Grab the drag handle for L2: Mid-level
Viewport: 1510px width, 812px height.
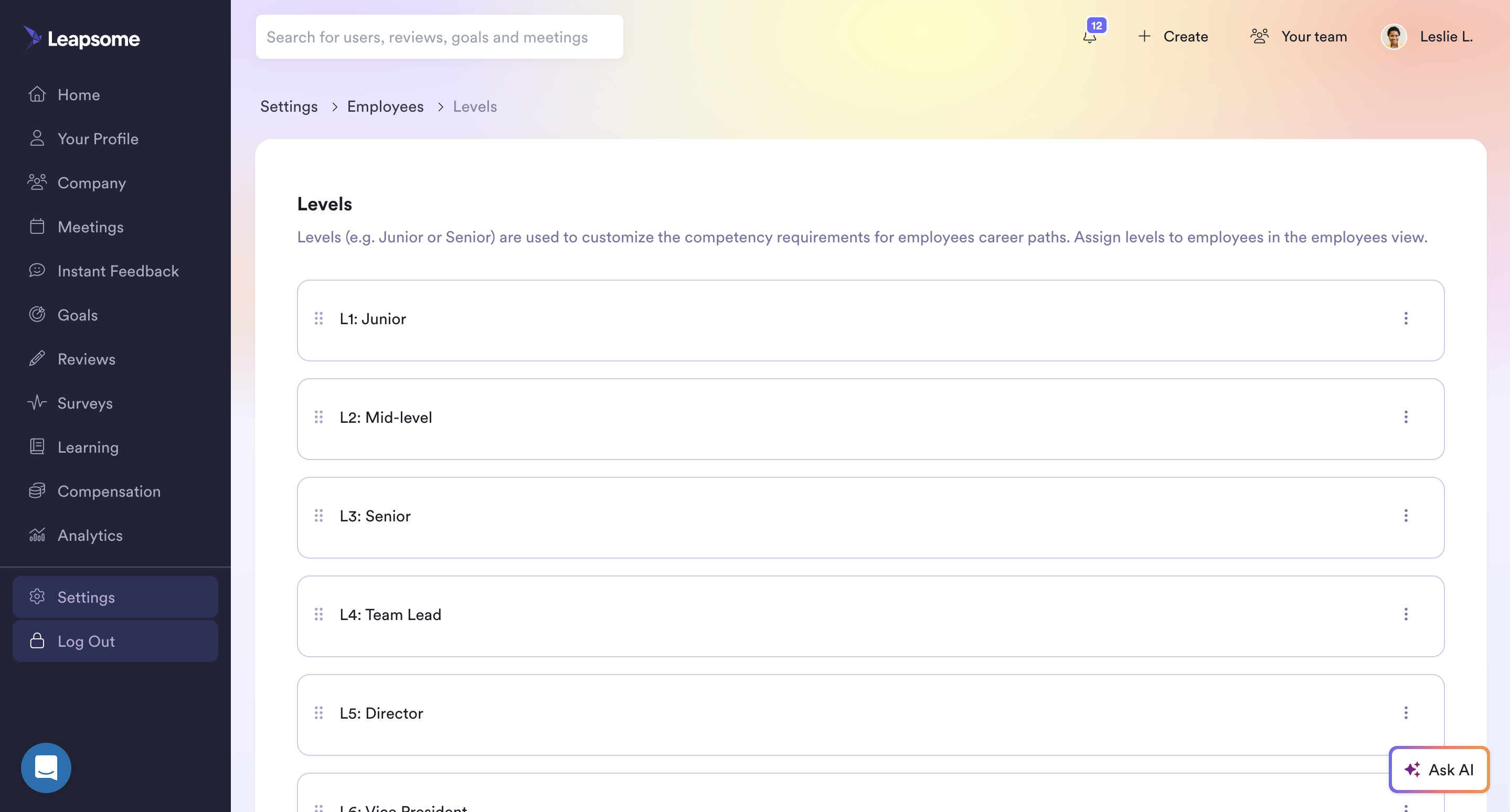318,416
